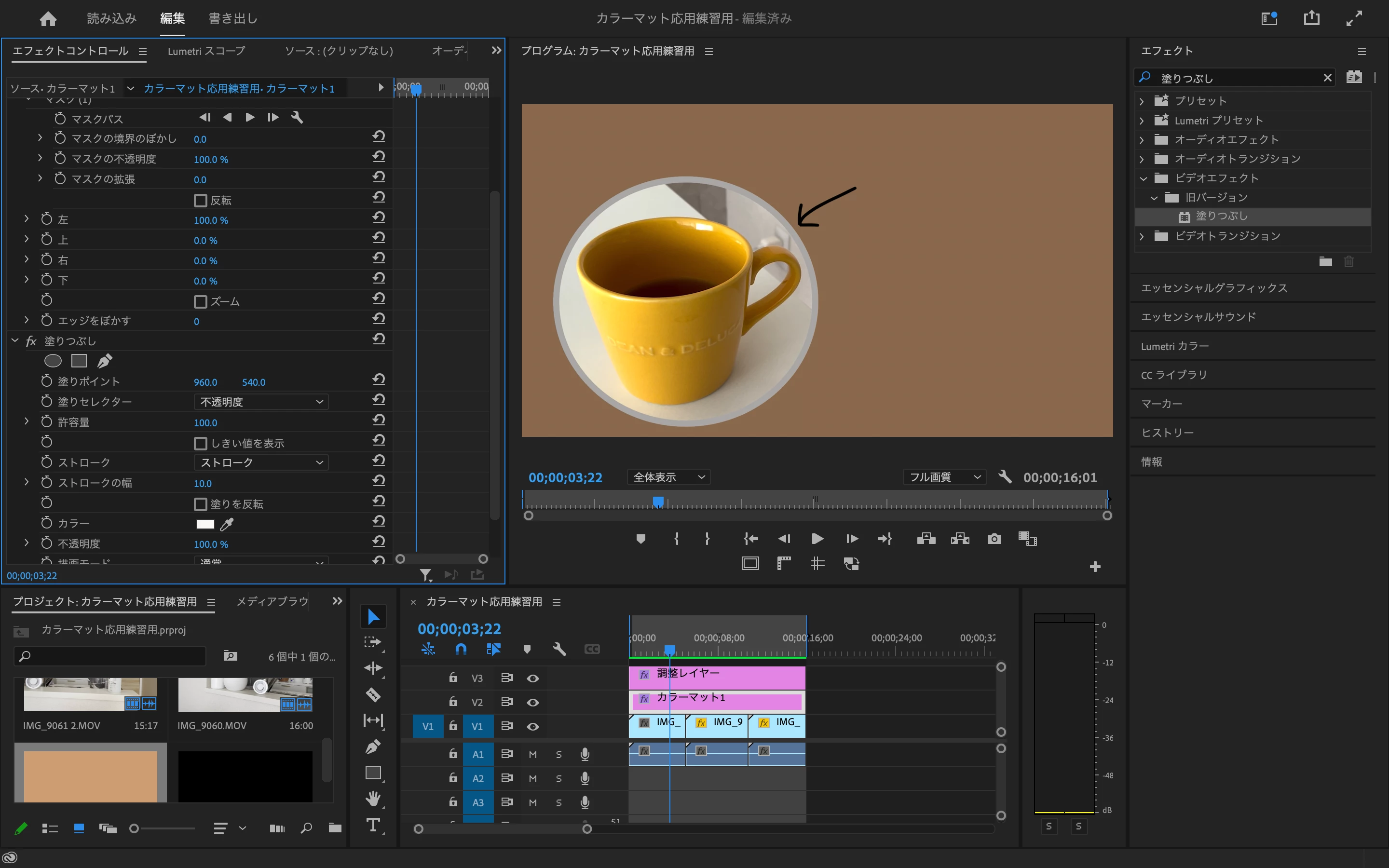Viewport: 1389px width, 868px height.
Task: Select the Type tool
Action: click(x=373, y=825)
